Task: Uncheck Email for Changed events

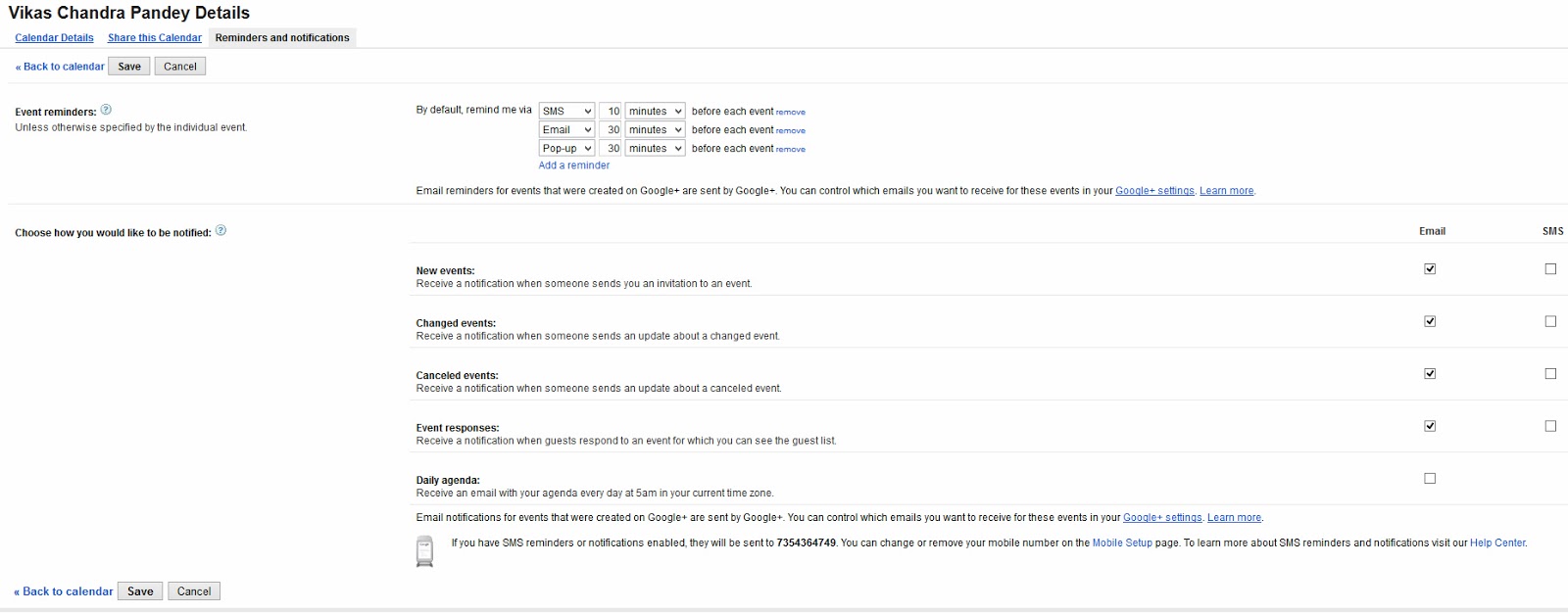Action: [1430, 321]
